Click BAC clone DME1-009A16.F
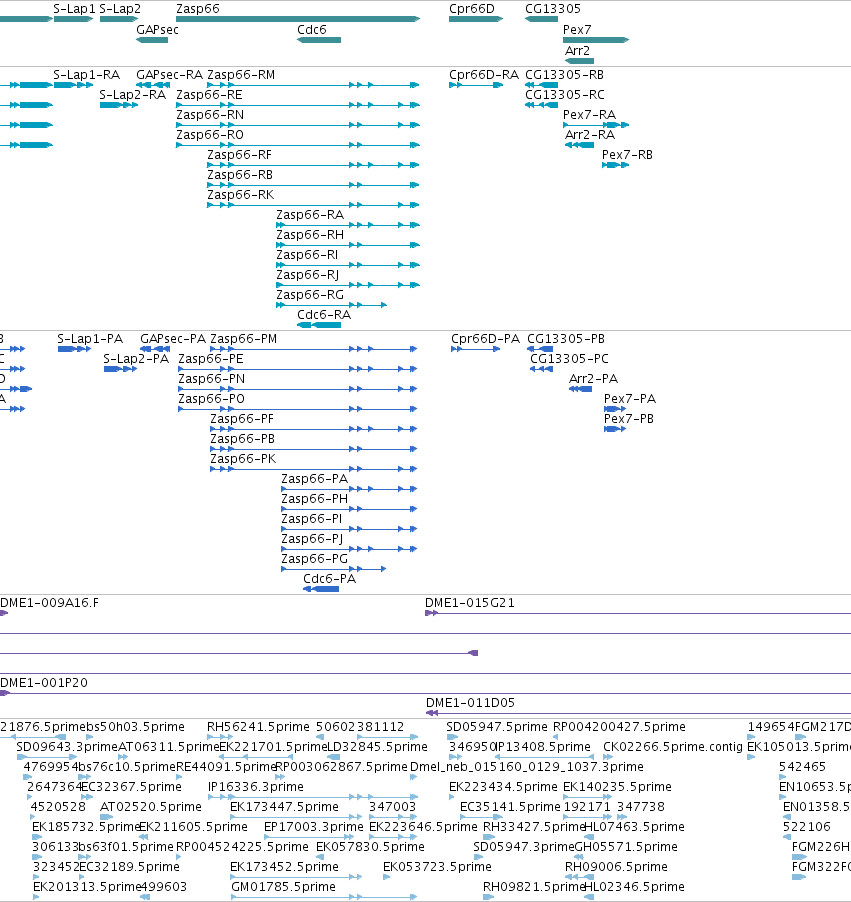The width and height of the screenshot is (851, 902). tap(49, 603)
